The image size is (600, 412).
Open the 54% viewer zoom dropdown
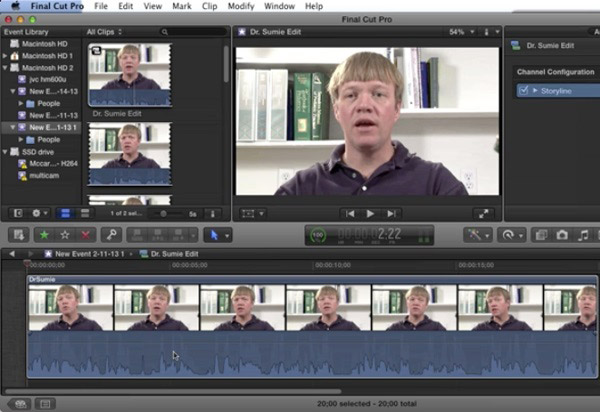click(x=461, y=32)
